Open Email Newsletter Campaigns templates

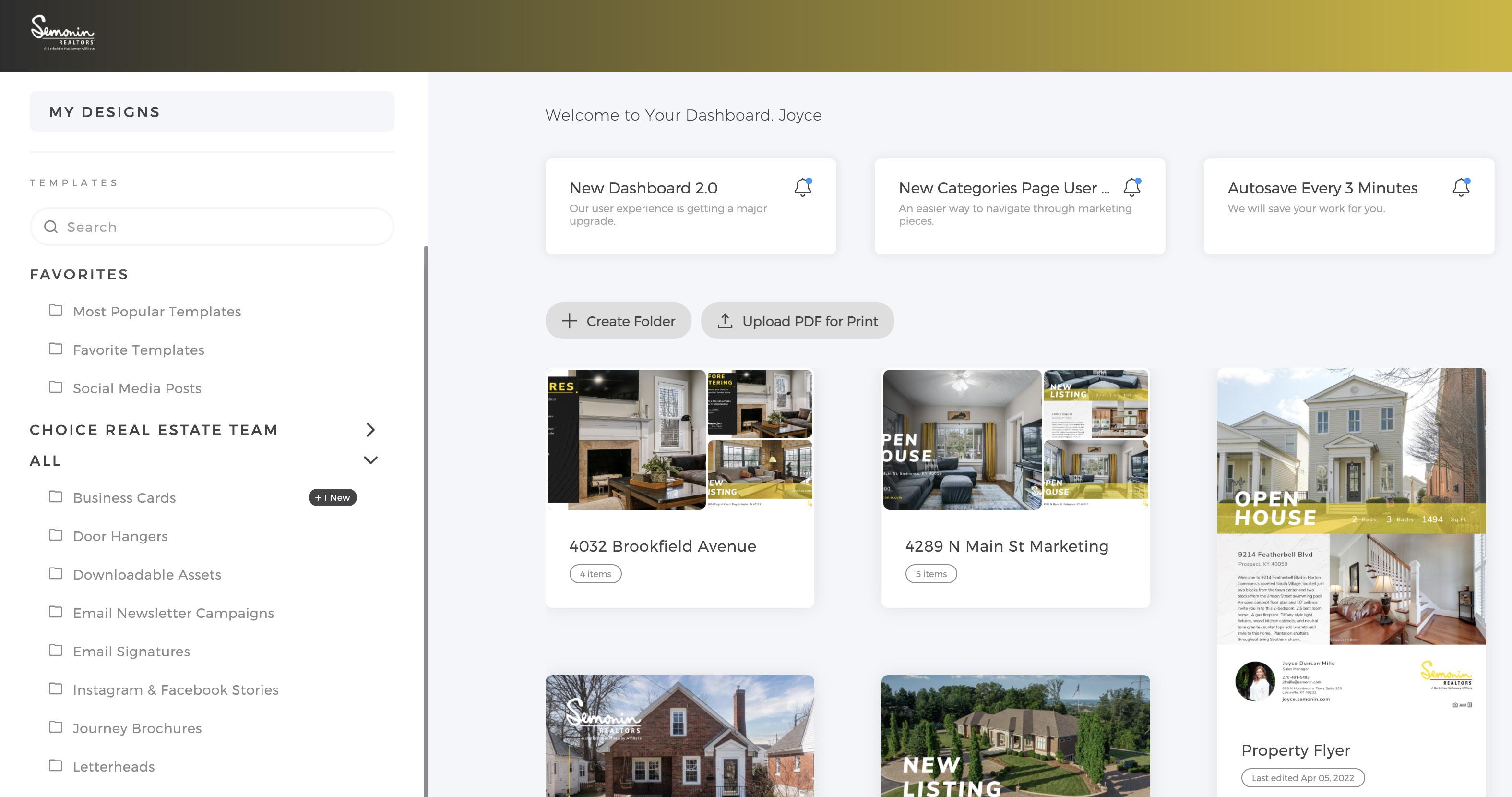(173, 613)
